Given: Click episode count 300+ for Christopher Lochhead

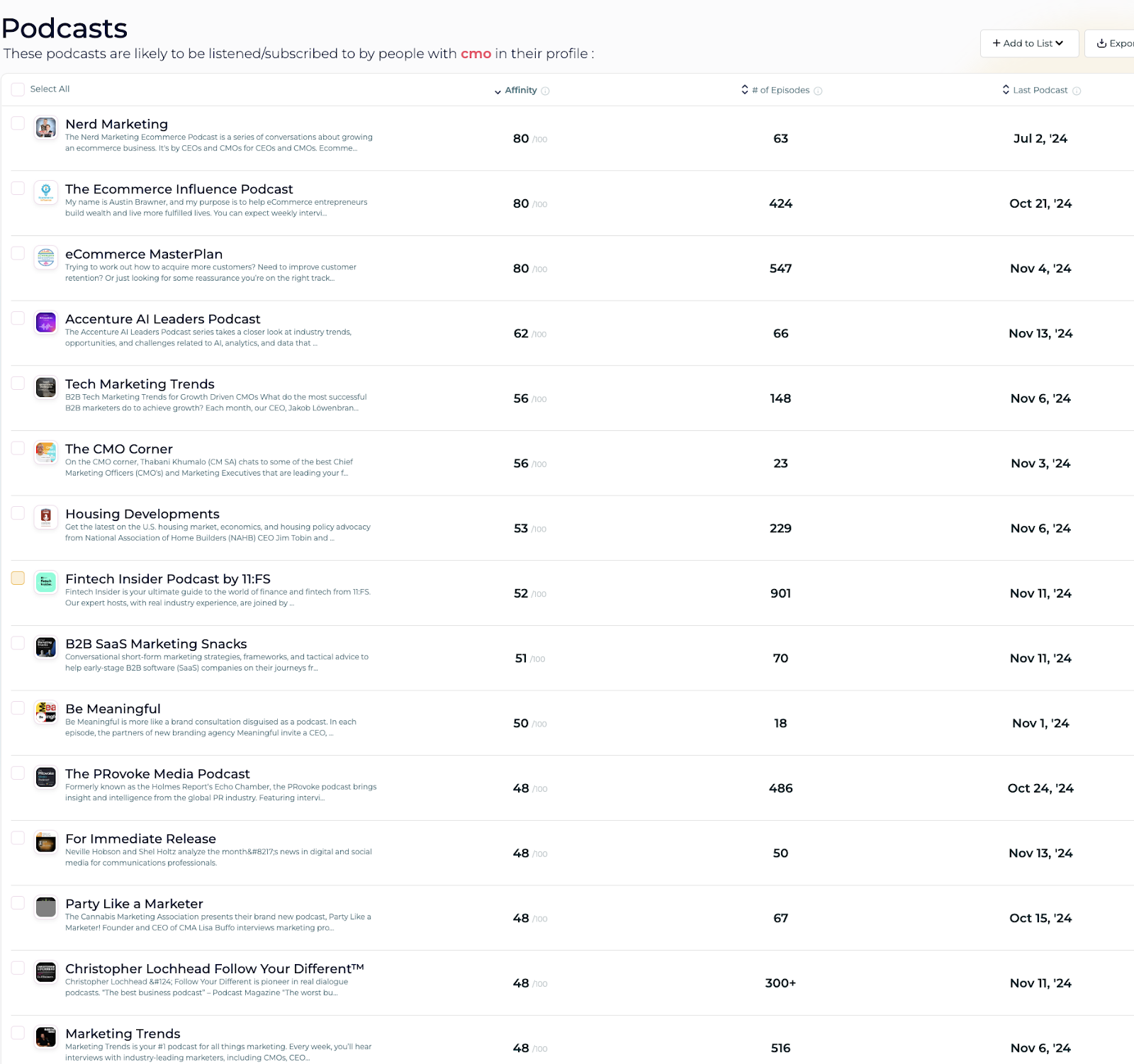Looking at the screenshot, I should (x=780, y=983).
